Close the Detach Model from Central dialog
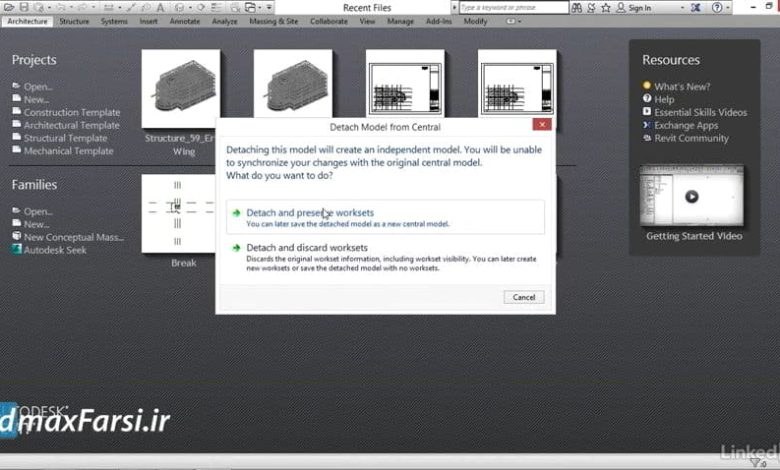 point(542,124)
